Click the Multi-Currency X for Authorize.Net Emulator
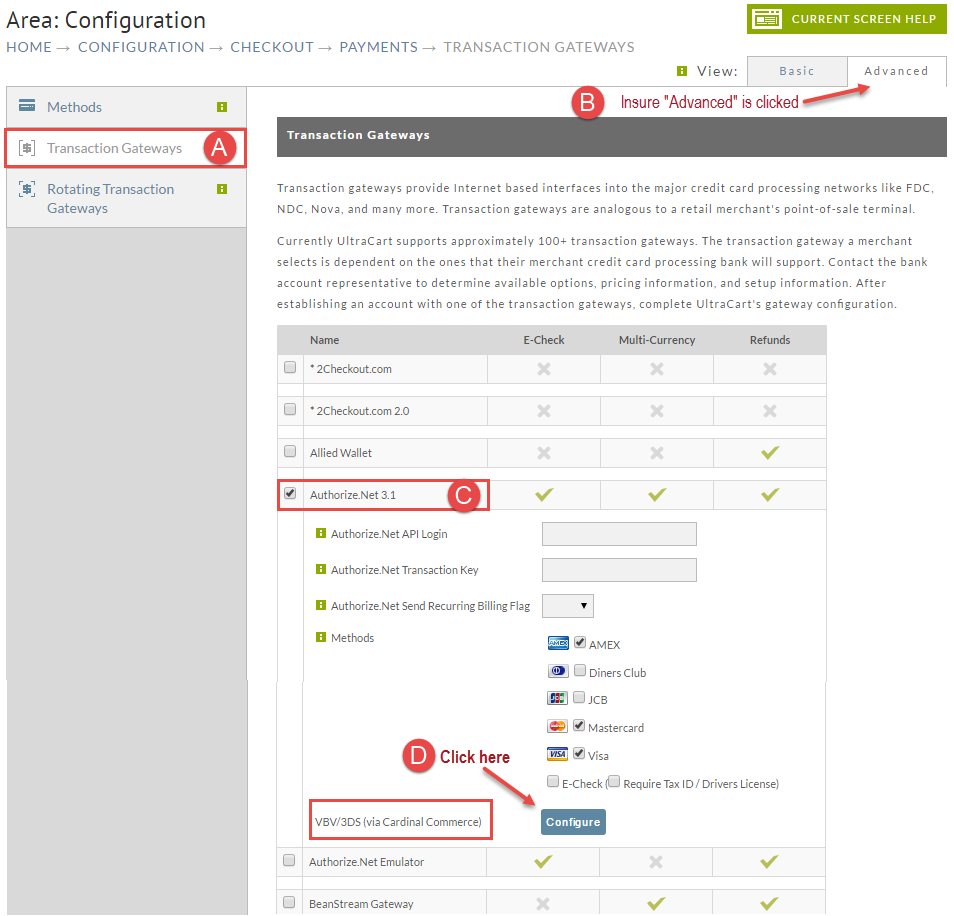This screenshot has width=954, height=916. pos(655,861)
